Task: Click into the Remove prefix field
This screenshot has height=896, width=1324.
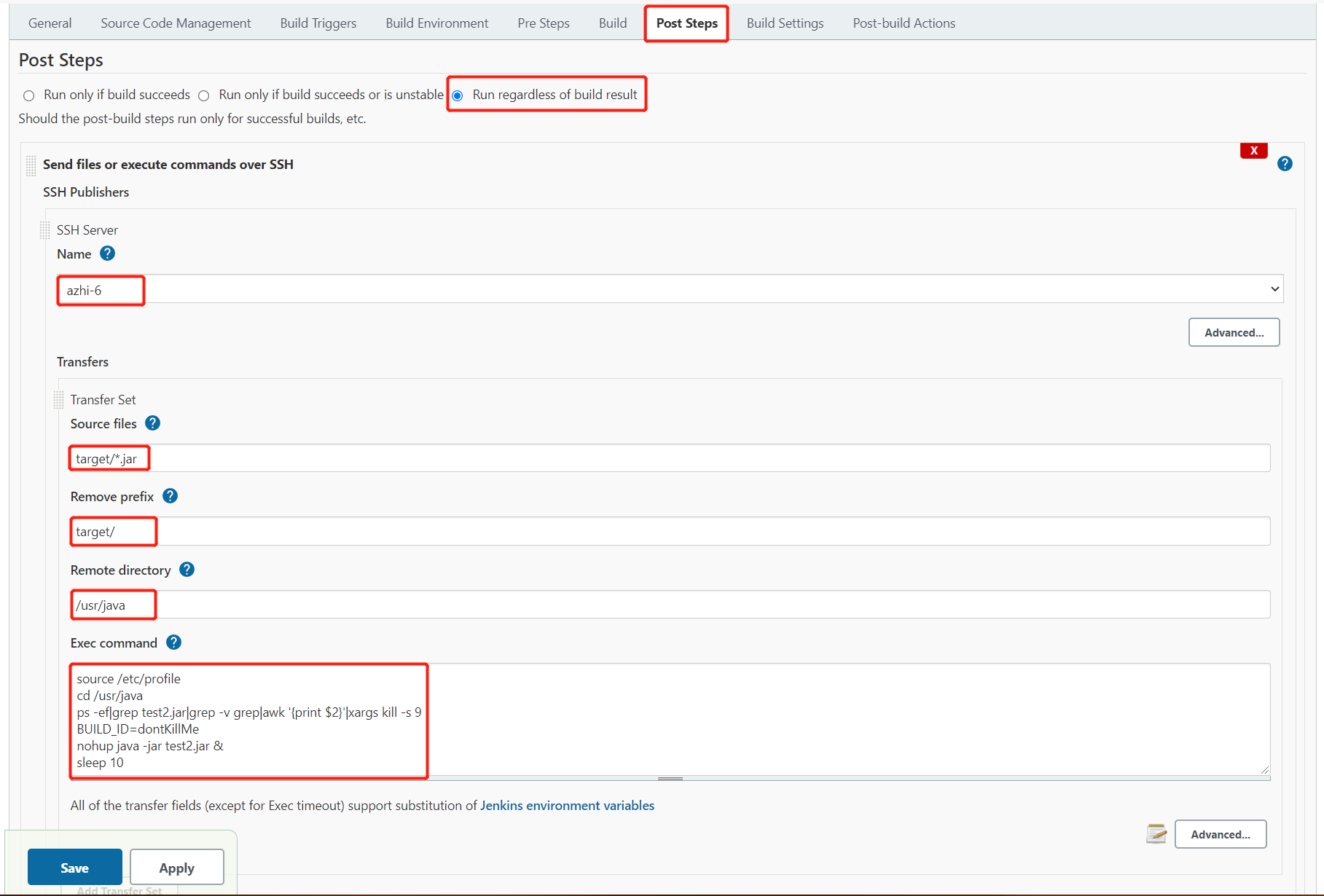Action: [x=670, y=531]
